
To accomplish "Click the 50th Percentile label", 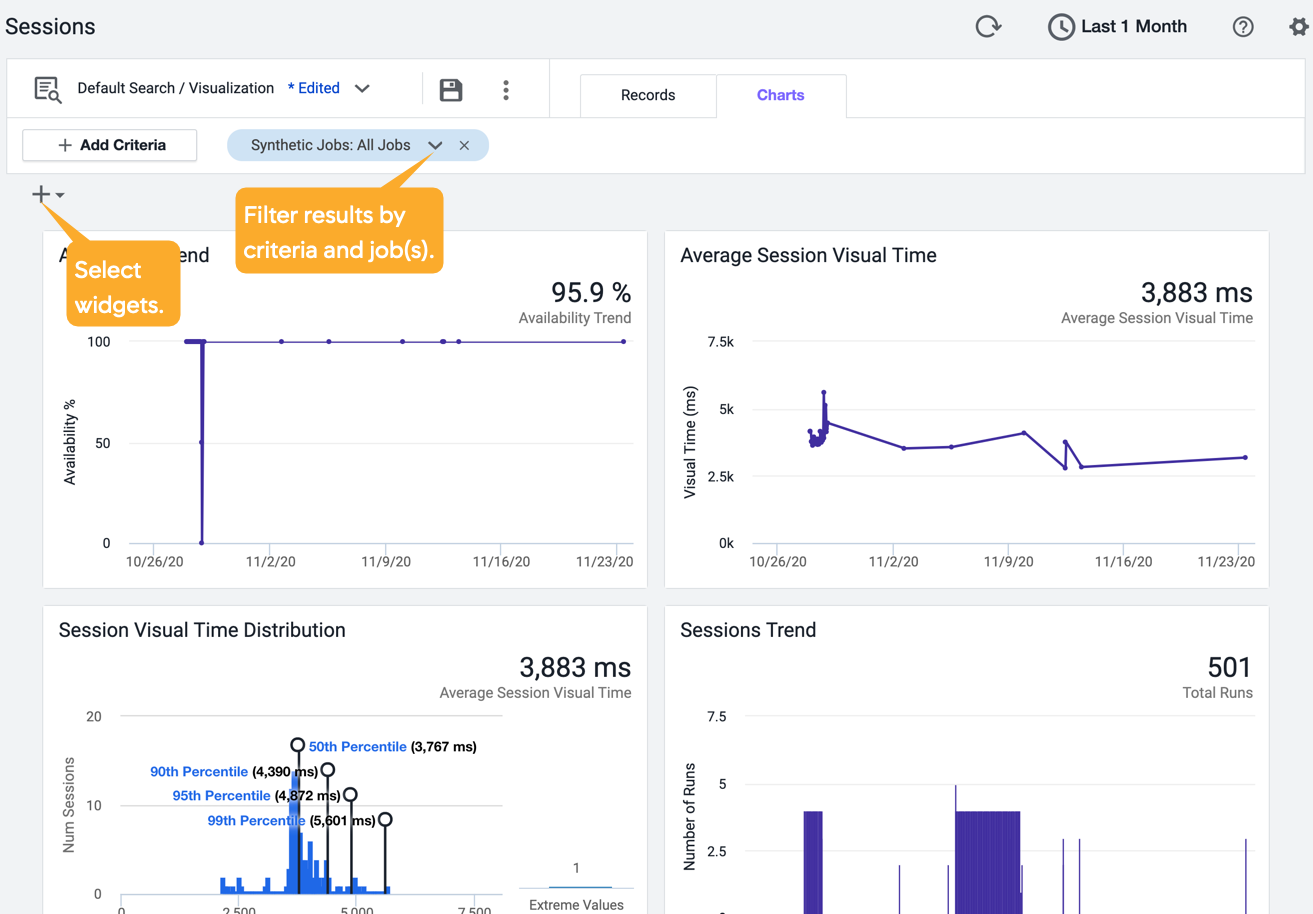I will coord(357,747).
